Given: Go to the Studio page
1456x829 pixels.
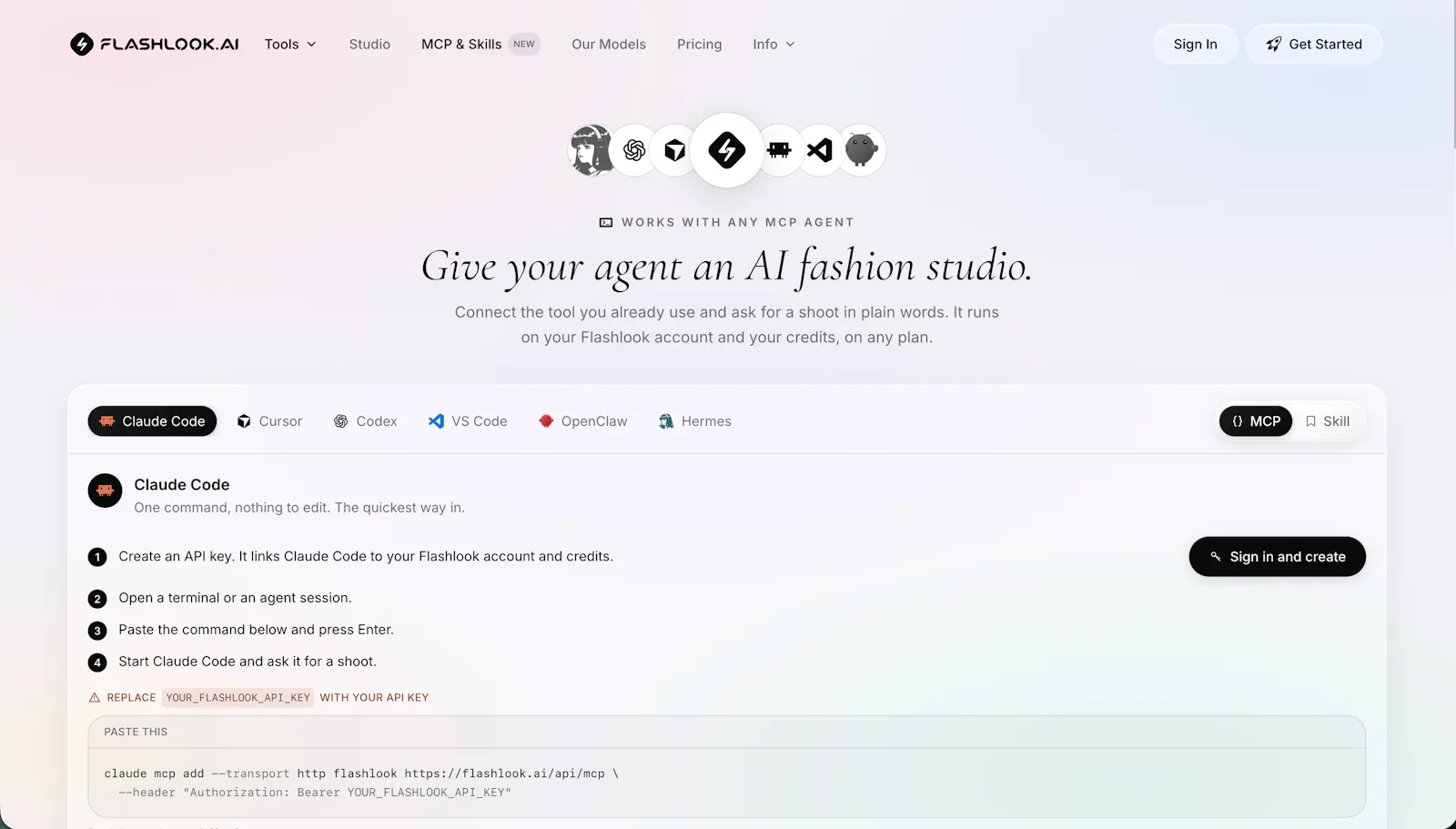Looking at the screenshot, I should (369, 44).
